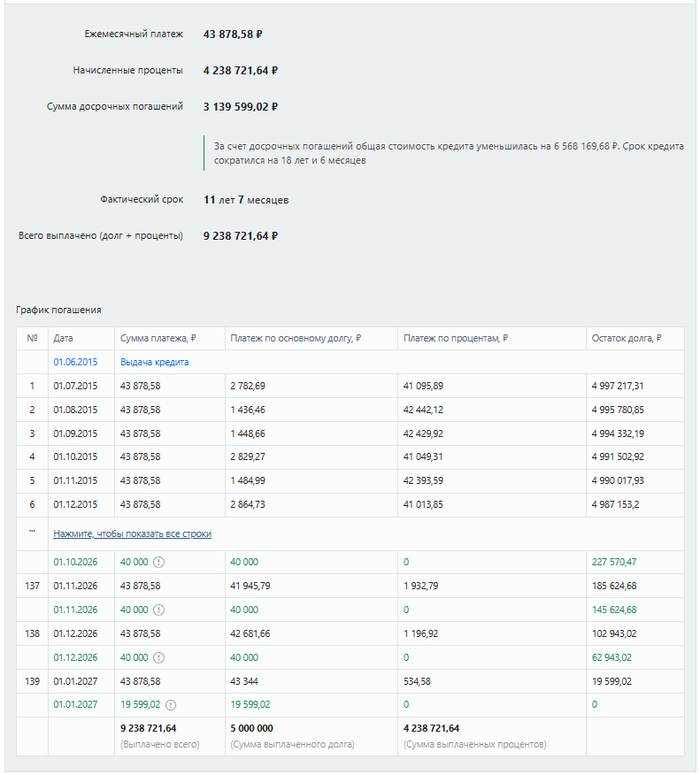Click the 'График погашения' heading
The width and height of the screenshot is (700, 775).
click(59, 310)
